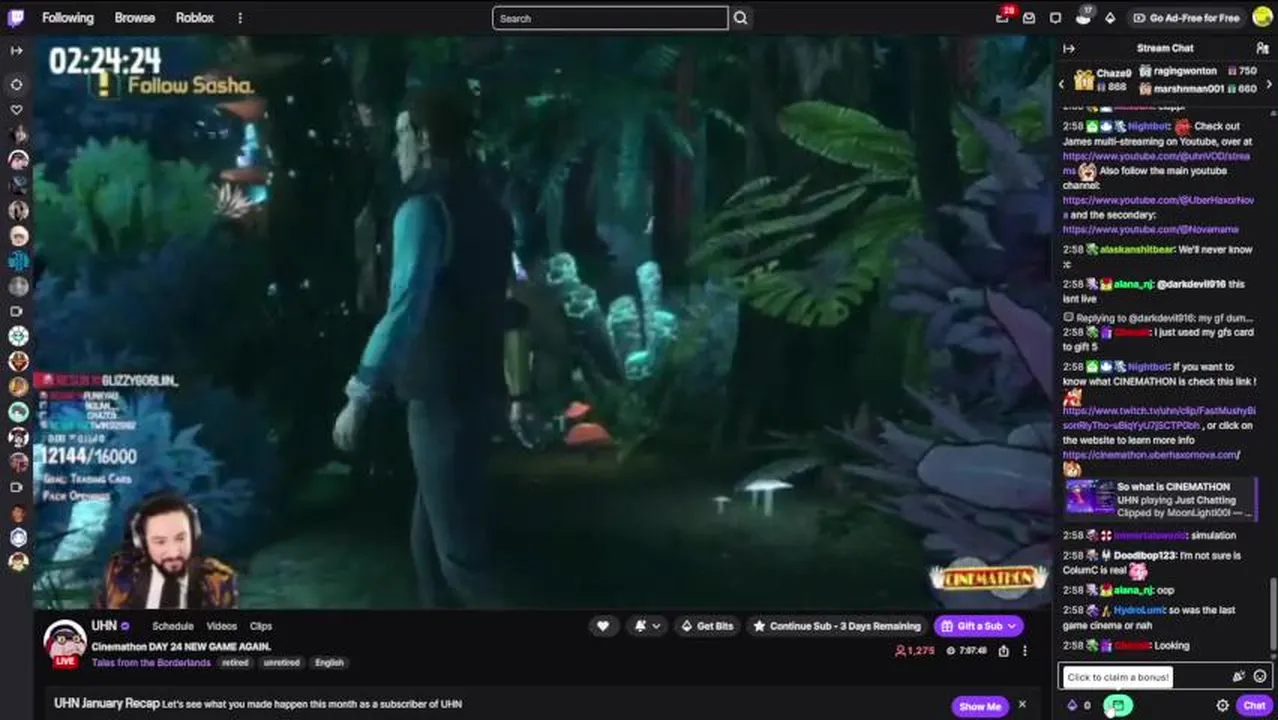Switch to the Videos tab
The width and height of the screenshot is (1278, 720).
(221, 626)
